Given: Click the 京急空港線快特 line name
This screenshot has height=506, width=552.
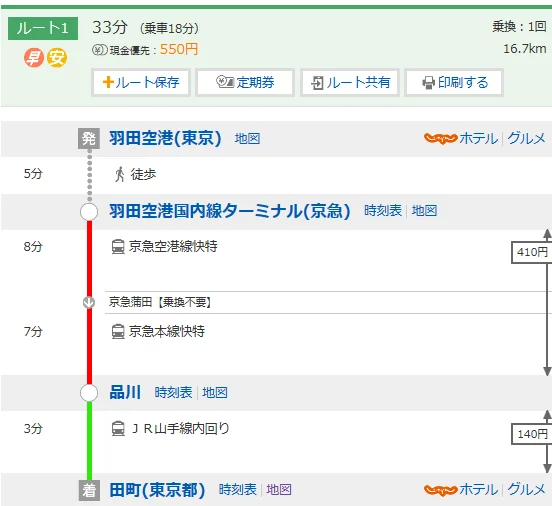Looking at the screenshot, I should click(173, 246).
